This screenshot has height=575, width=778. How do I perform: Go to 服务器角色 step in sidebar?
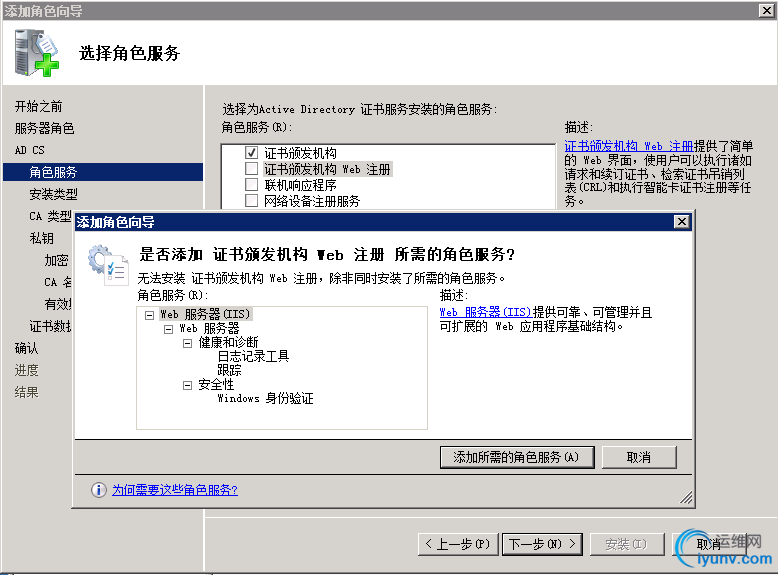[45, 128]
